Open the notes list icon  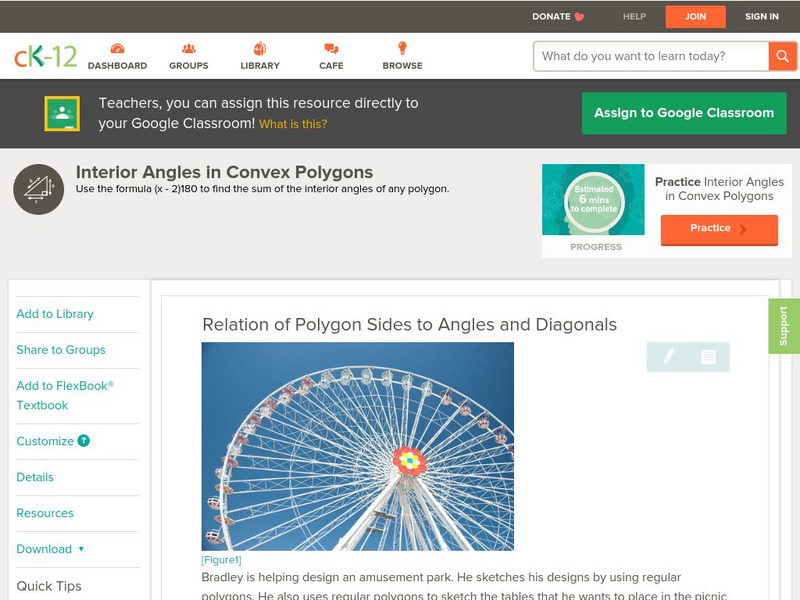[708, 357]
